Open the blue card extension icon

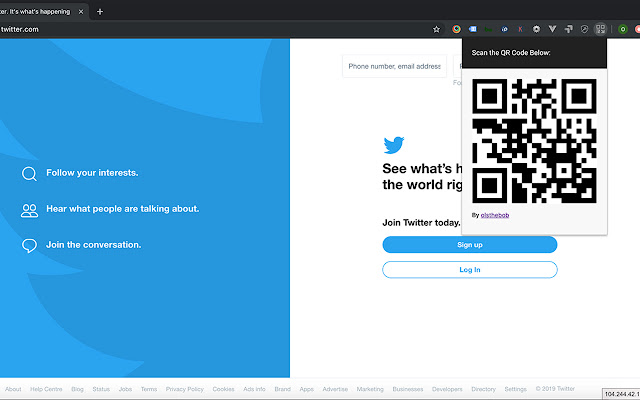(473, 29)
